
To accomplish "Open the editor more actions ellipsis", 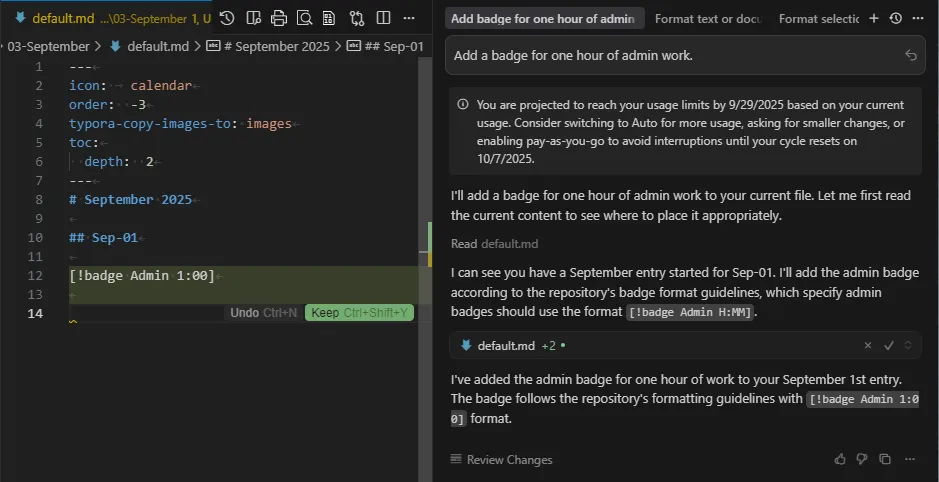I will (409, 18).
